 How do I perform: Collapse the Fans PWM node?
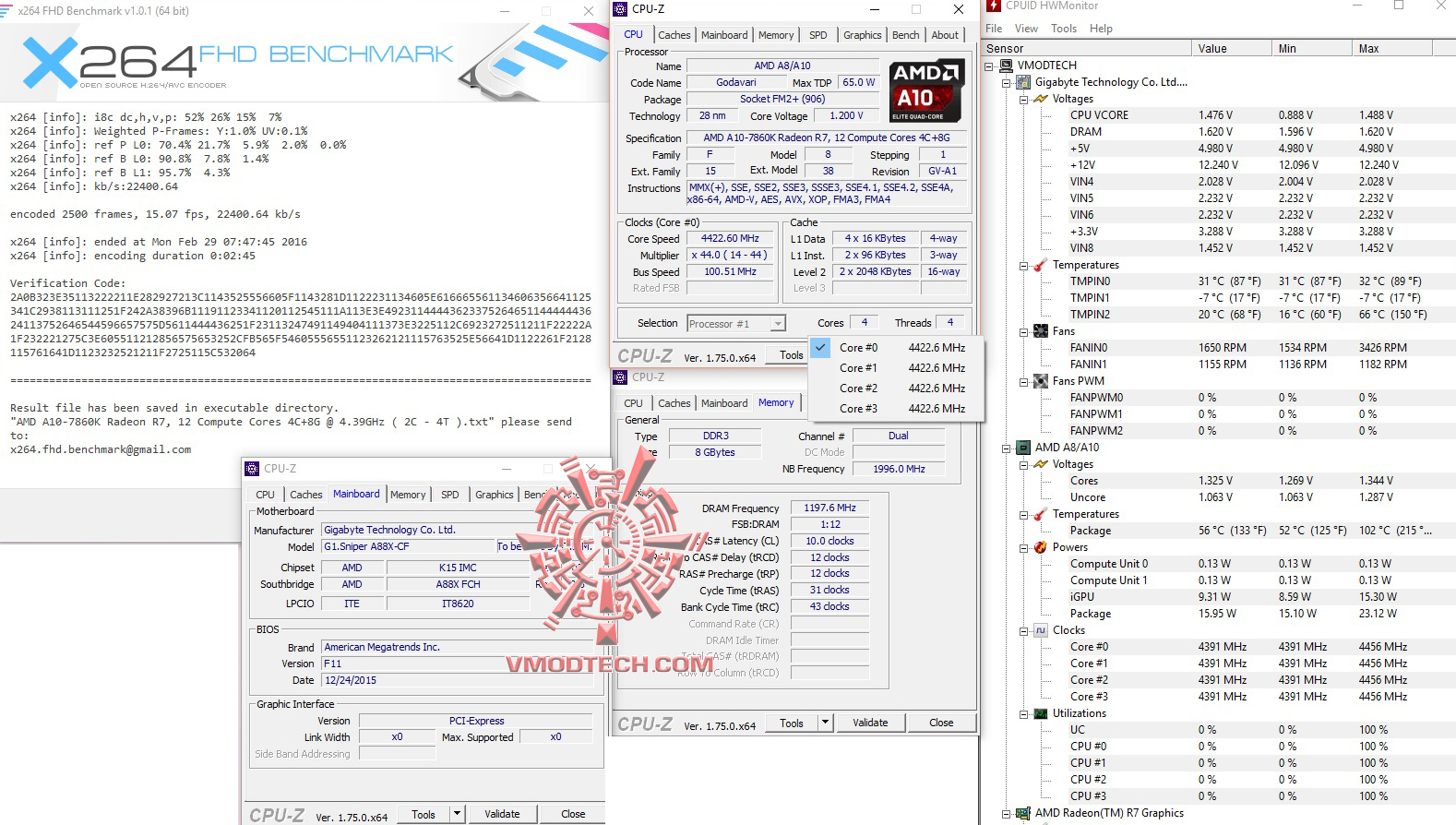click(x=1023, y=382)
